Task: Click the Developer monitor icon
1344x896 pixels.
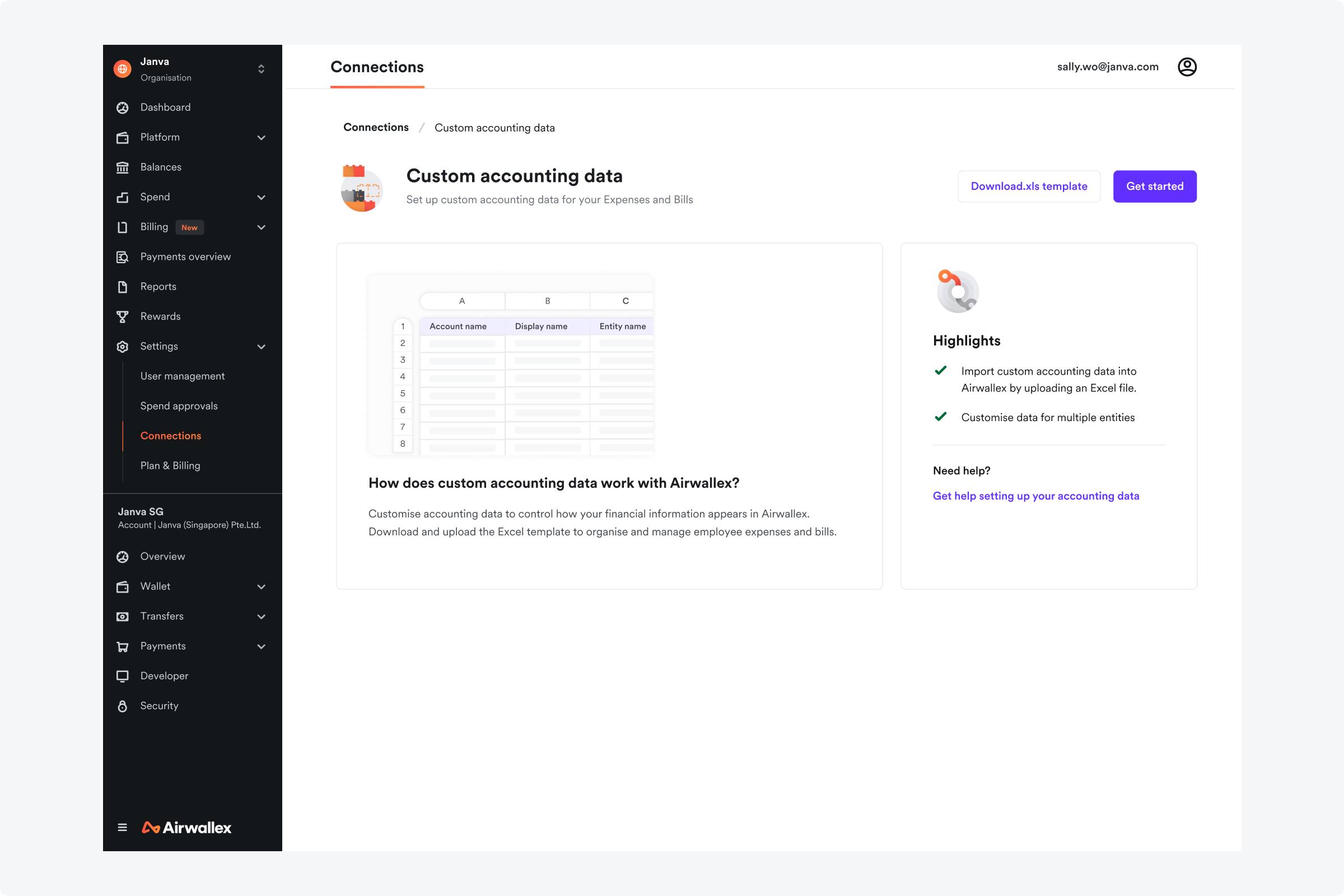Action: (x=122, y=676)
